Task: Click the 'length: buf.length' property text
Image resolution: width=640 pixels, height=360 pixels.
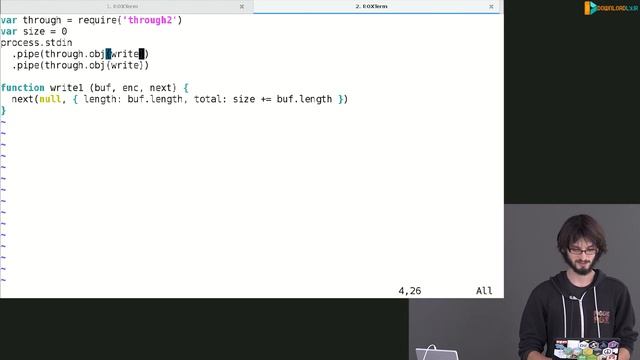Action: pos(133,99)
